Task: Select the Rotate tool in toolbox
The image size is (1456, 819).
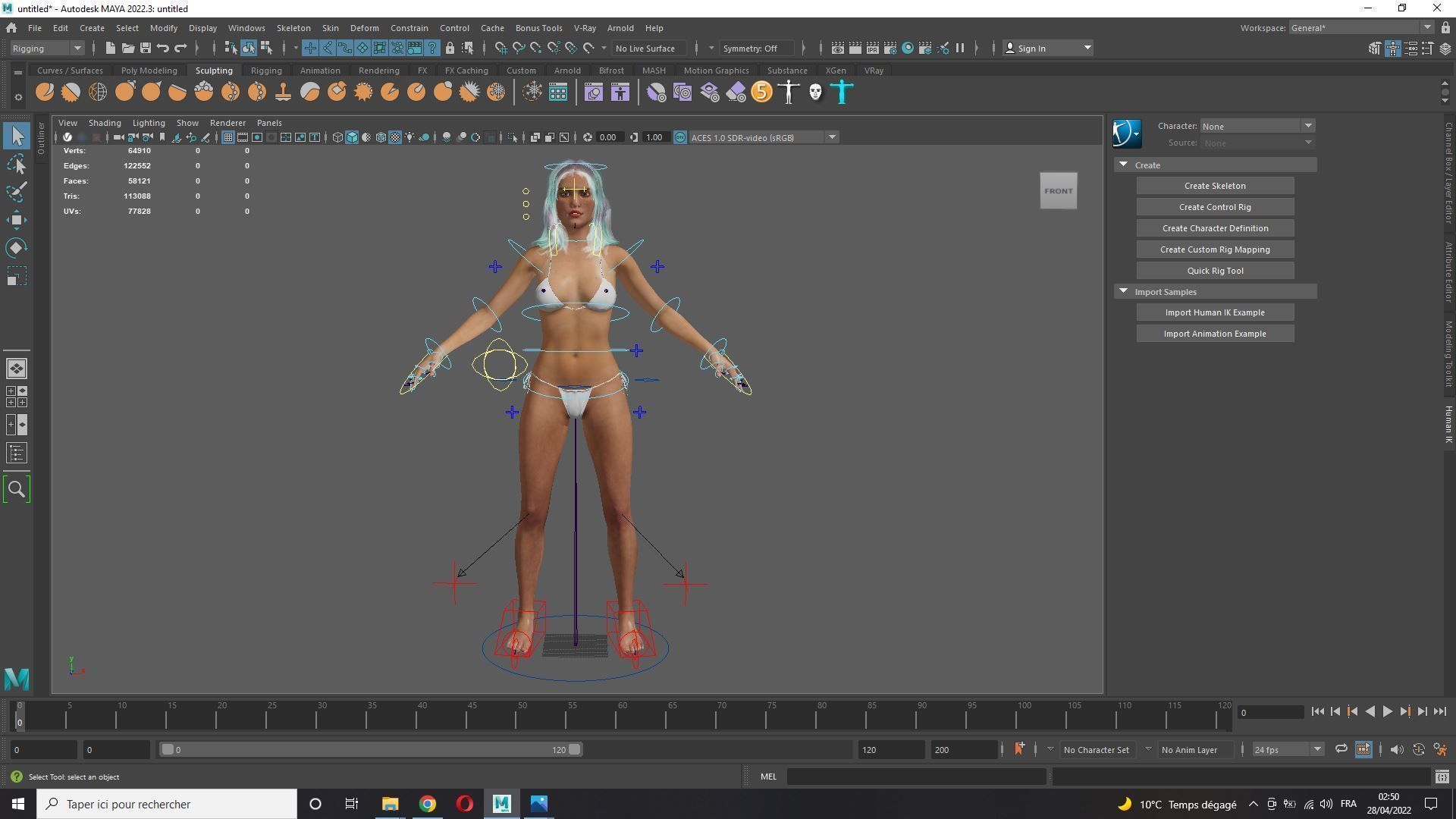Action: point(17,248)
